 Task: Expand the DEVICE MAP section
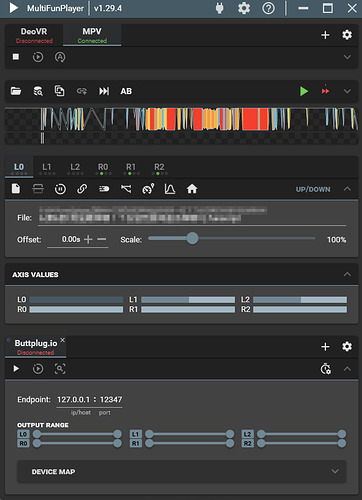tap(182, 472)
